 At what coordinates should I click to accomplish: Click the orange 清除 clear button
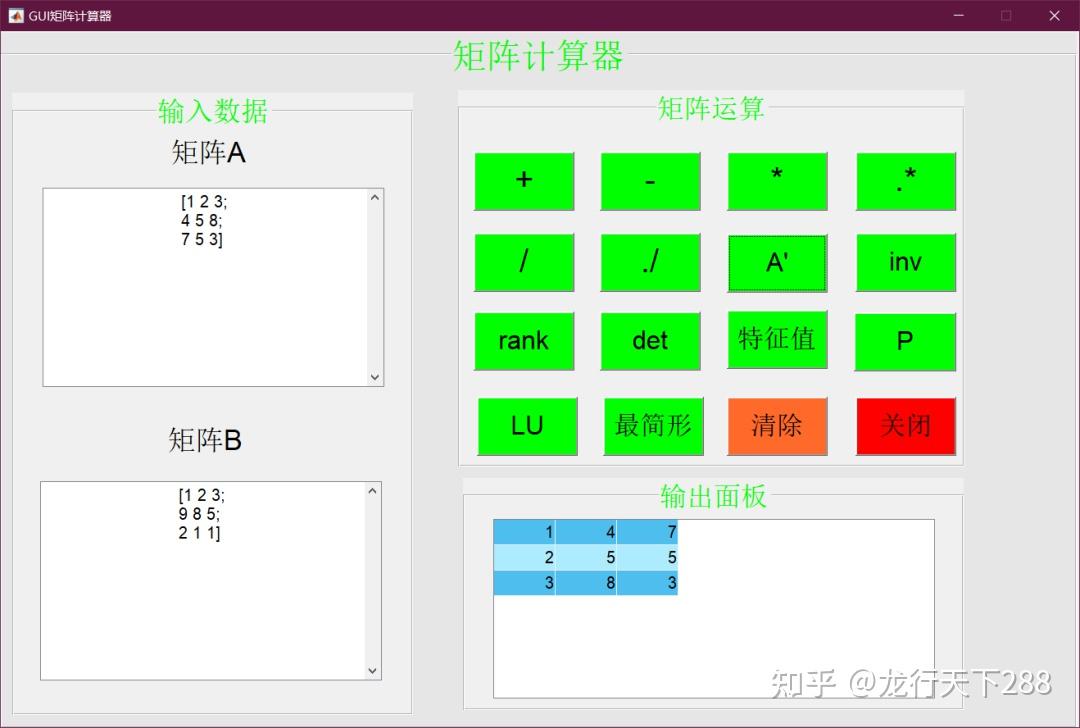pos(777,426)
